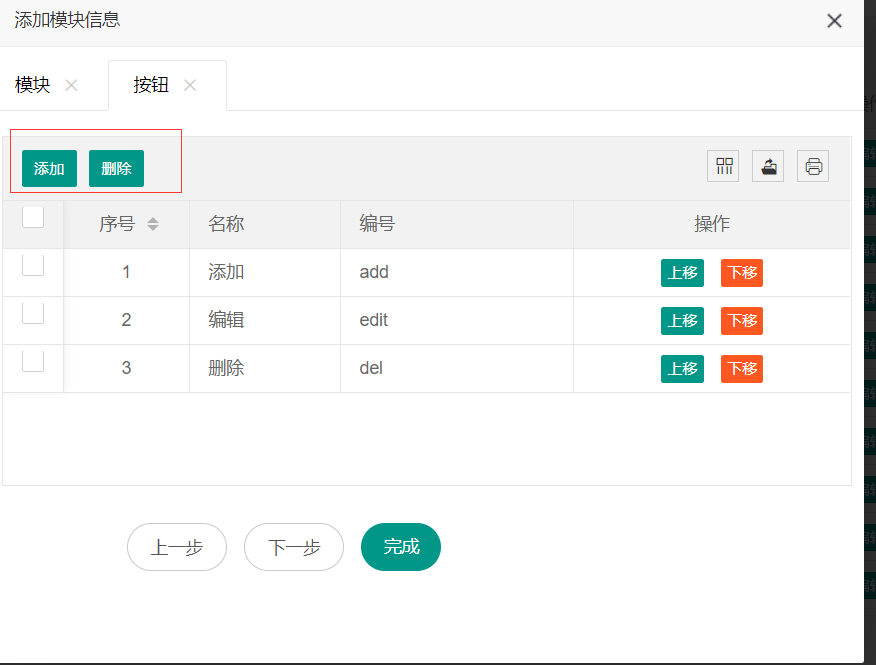The width and height of the screenshot is (876, 665).
Task: Move the add row down with 下移
Action: [742, 273]
